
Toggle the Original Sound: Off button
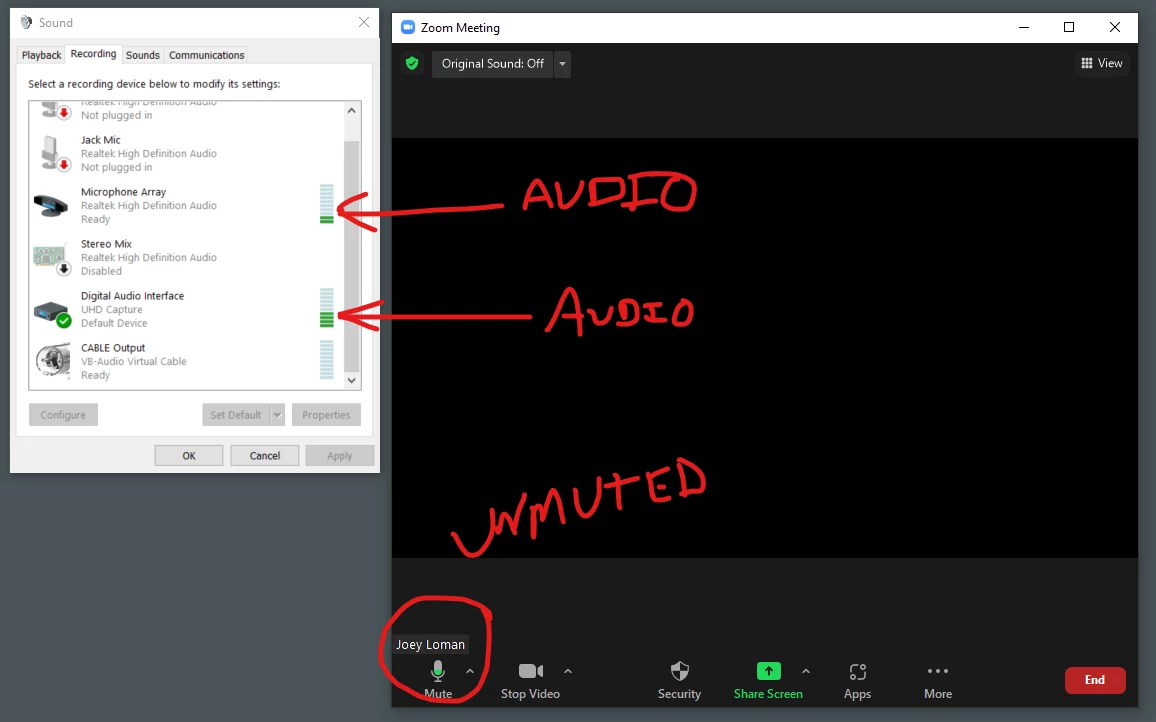pos(492,64)
